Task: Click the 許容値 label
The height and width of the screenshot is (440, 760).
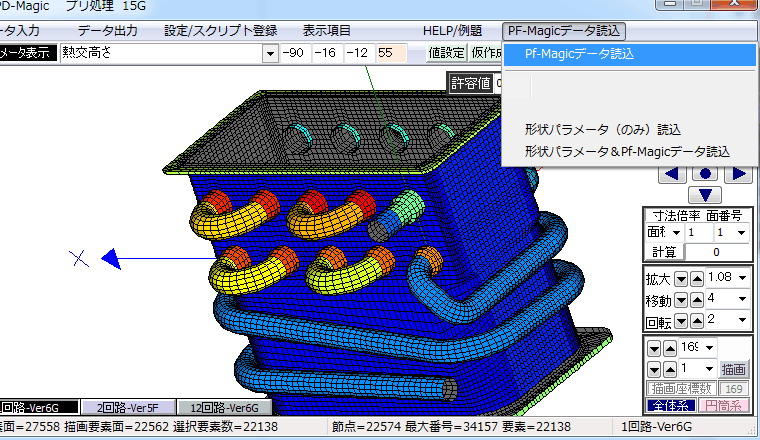Action: pyautogui.click(x=470, y=83)
